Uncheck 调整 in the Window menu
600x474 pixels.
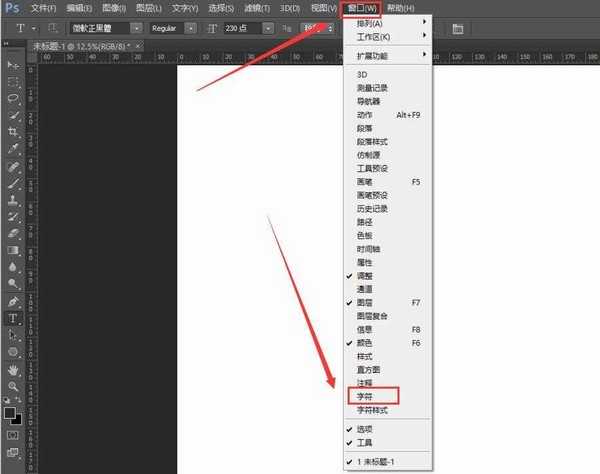[x=365, y=275]
